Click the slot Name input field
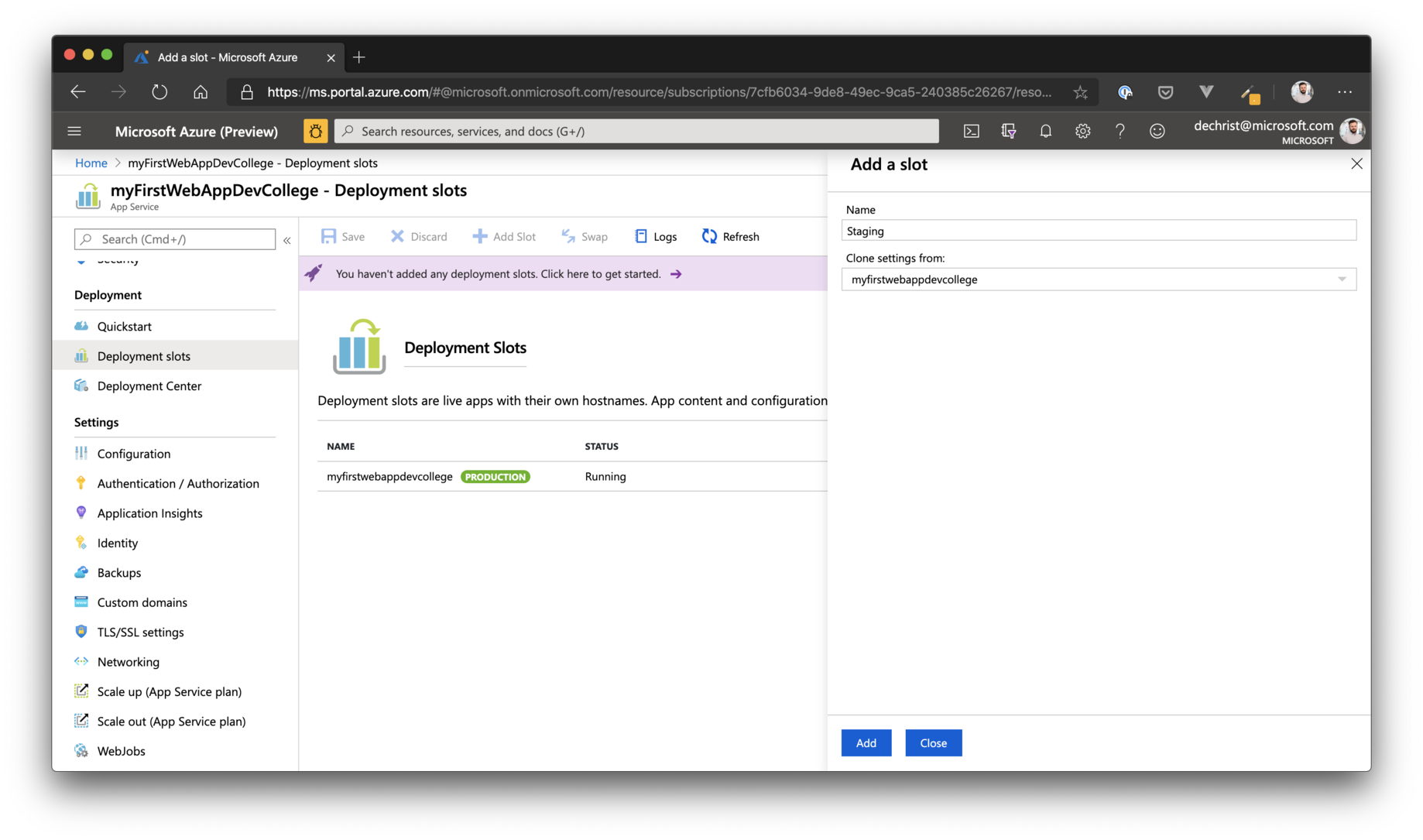1423x840 pixels. (1098, 231)
